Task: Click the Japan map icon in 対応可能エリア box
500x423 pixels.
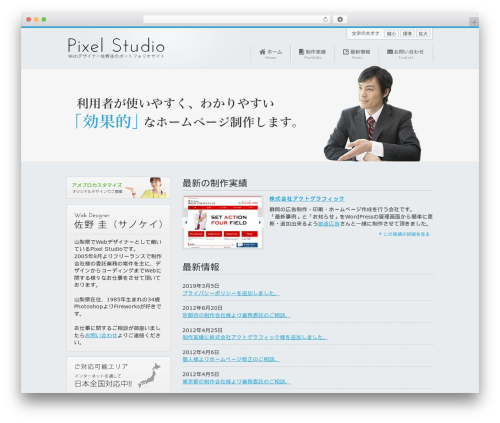Action: pyautogui.click(x=149, y=375)
